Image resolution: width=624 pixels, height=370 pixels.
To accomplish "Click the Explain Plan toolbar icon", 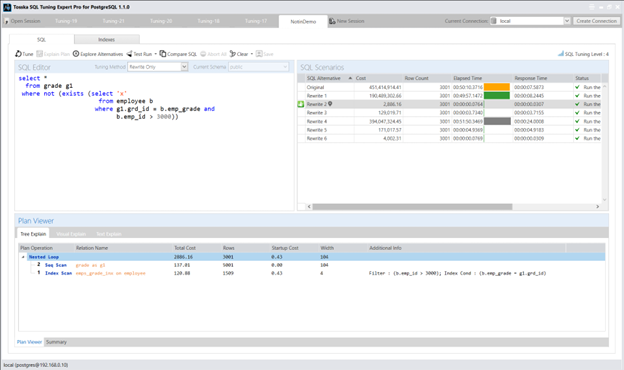I will tap(39, 54).
